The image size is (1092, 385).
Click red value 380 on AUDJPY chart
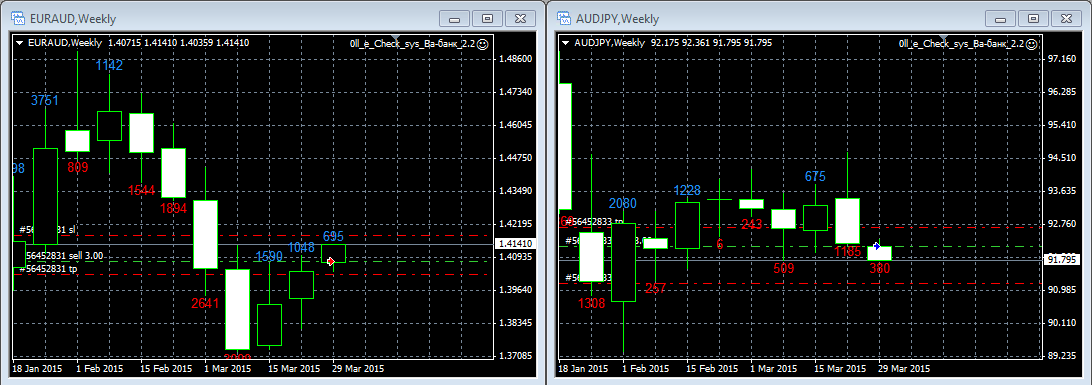pos(880,268)
